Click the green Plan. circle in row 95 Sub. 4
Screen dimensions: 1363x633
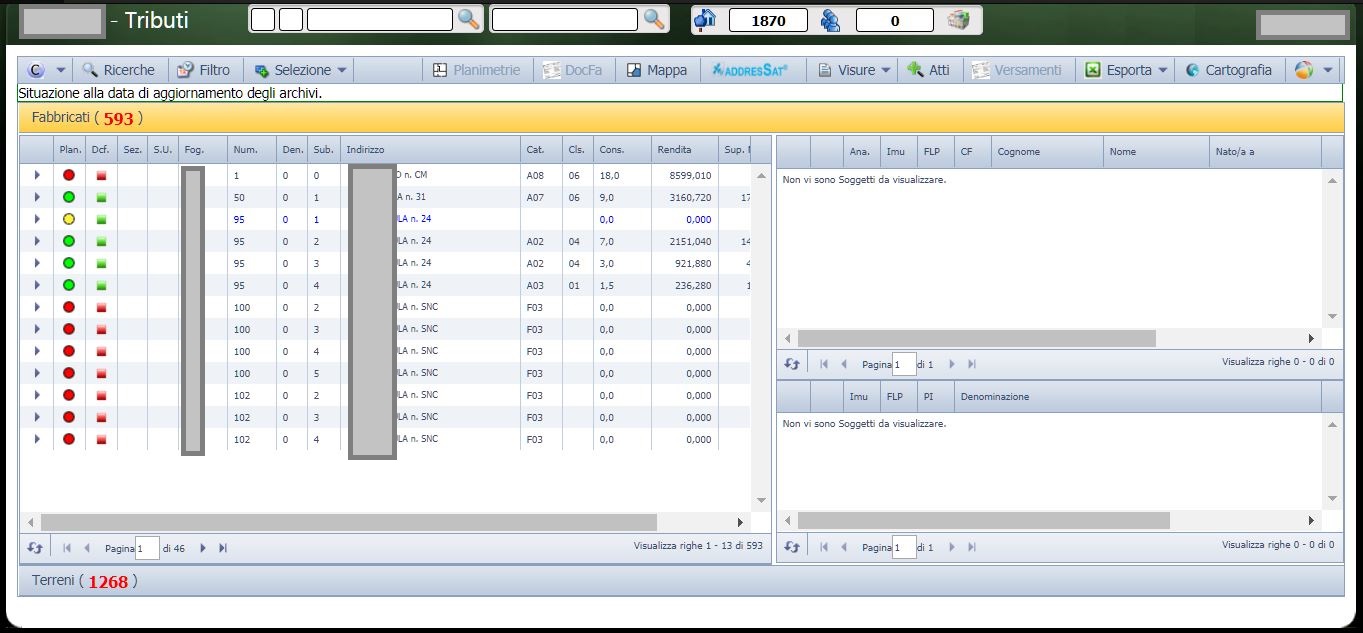[69, 285]
